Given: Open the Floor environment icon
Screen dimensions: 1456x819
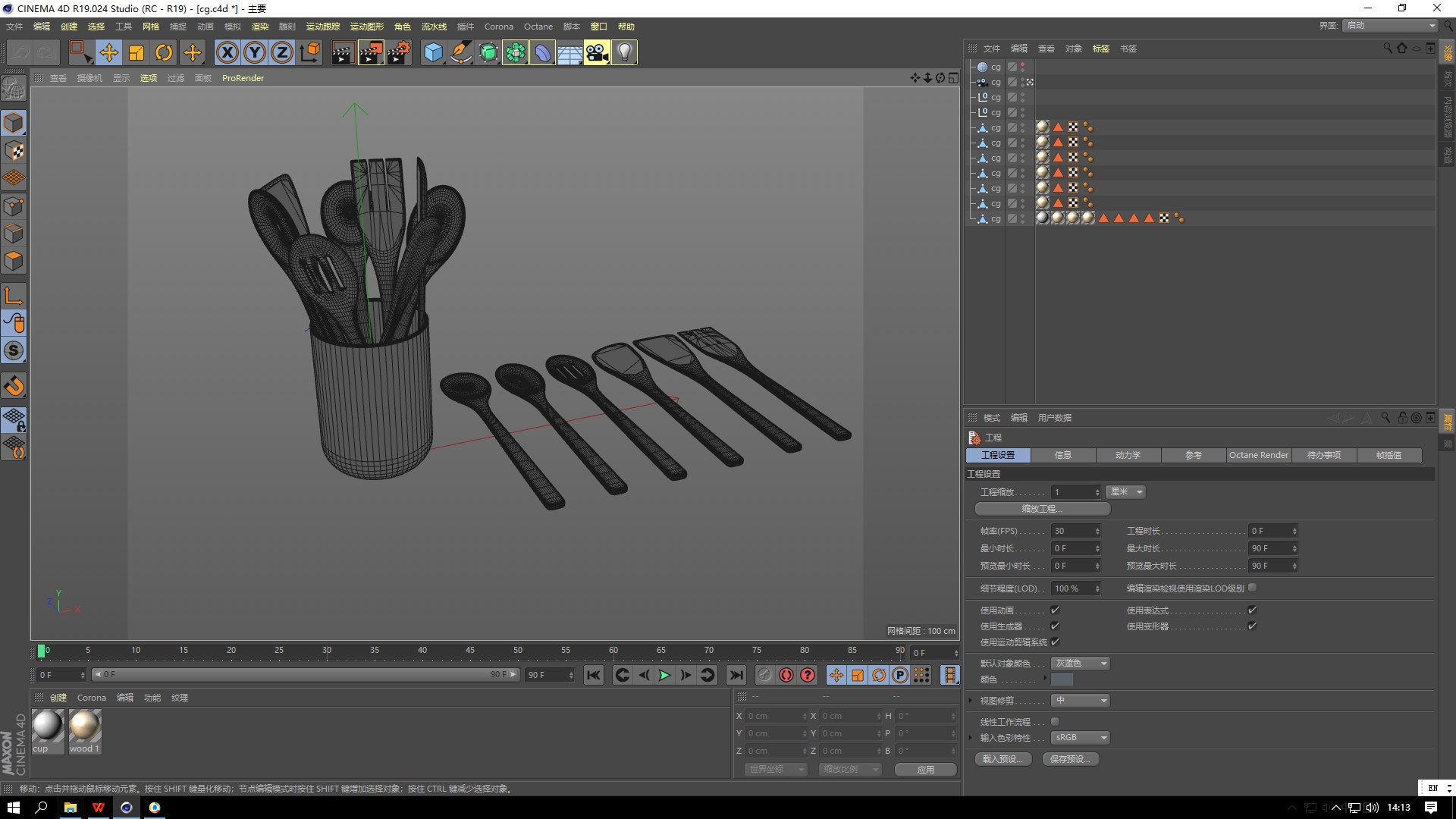Looking at the screenshot, I should point(570,53).
